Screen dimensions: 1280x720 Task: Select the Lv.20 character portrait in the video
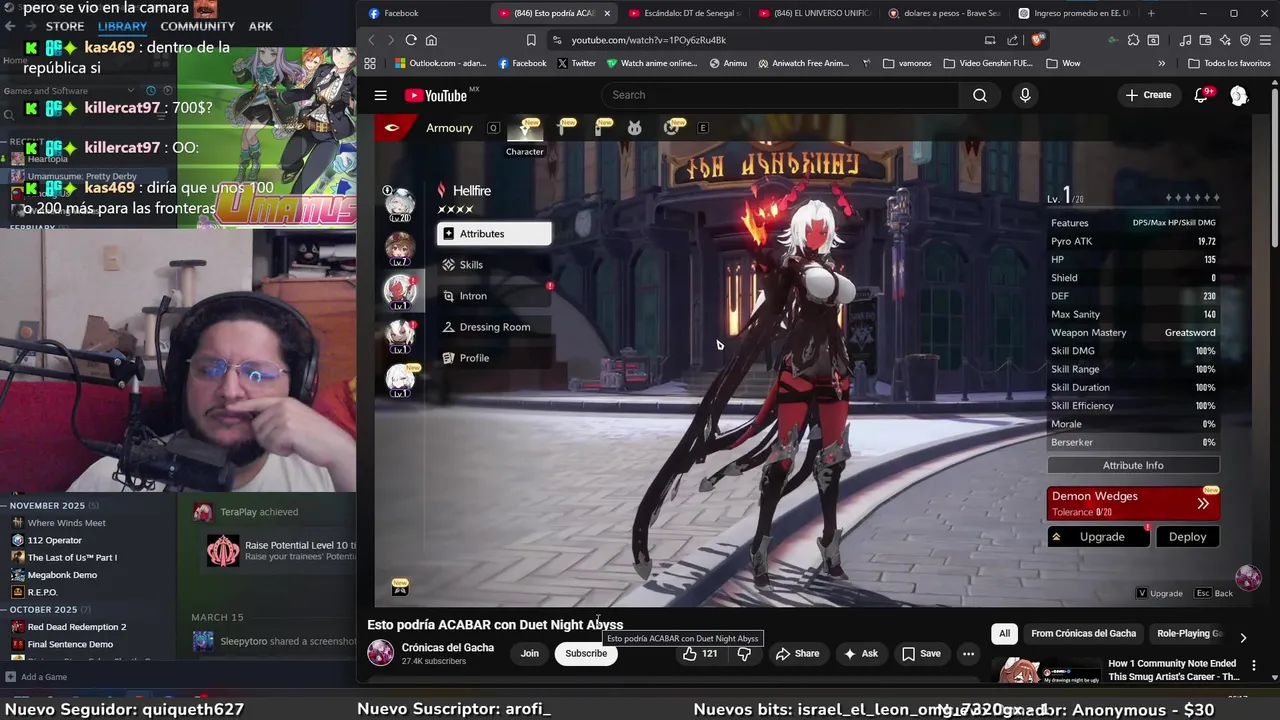coord(400,204)
